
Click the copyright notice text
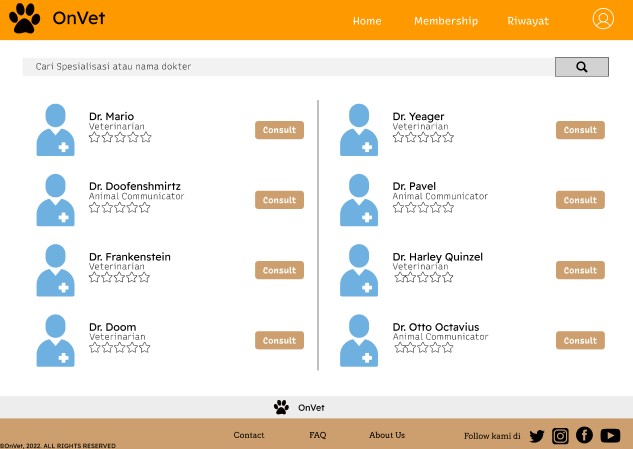[58, 446]
